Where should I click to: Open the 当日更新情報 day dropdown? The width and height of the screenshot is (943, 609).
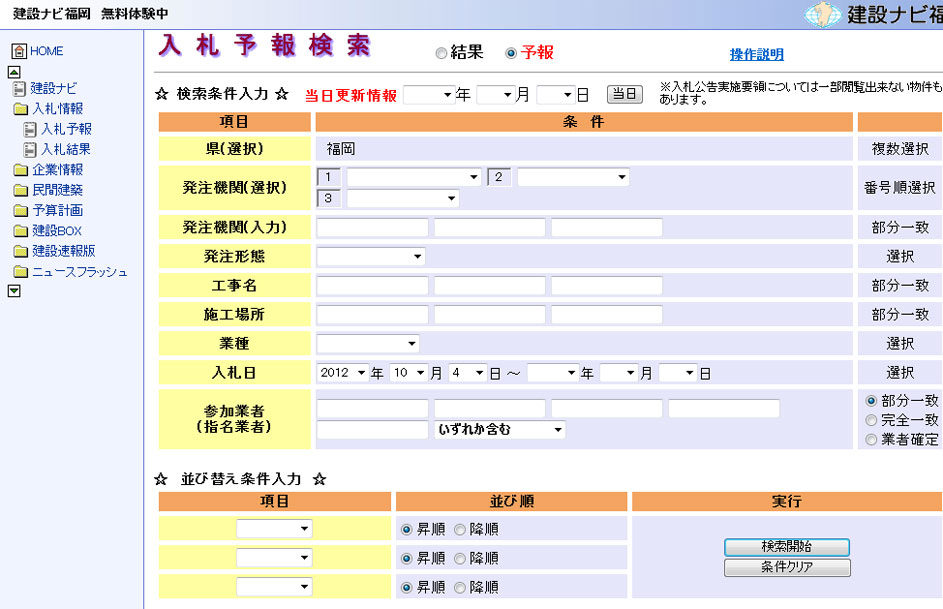click(556, 94)
